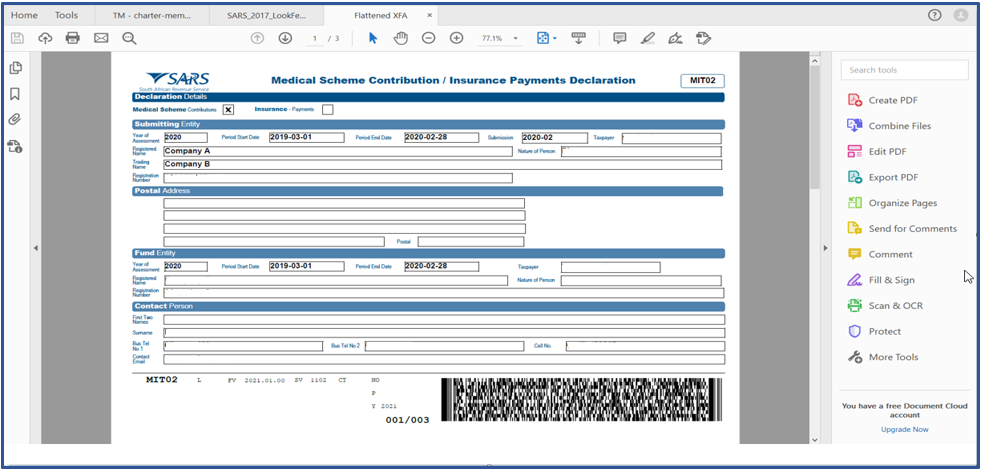Open the Tools tab
The image size is (983, 475).
pyautogui.click(x=66, y=15)
